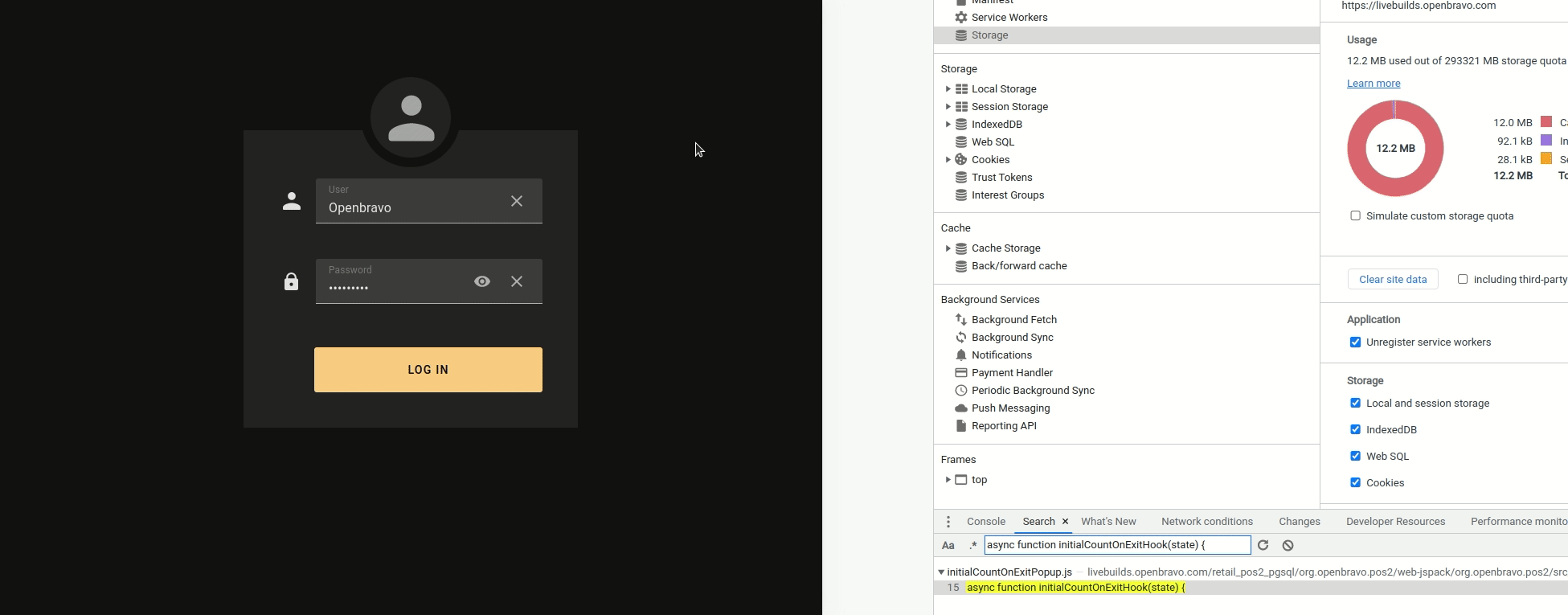Open the DevTools drawer three-dot menu

[x=948, y=522]
